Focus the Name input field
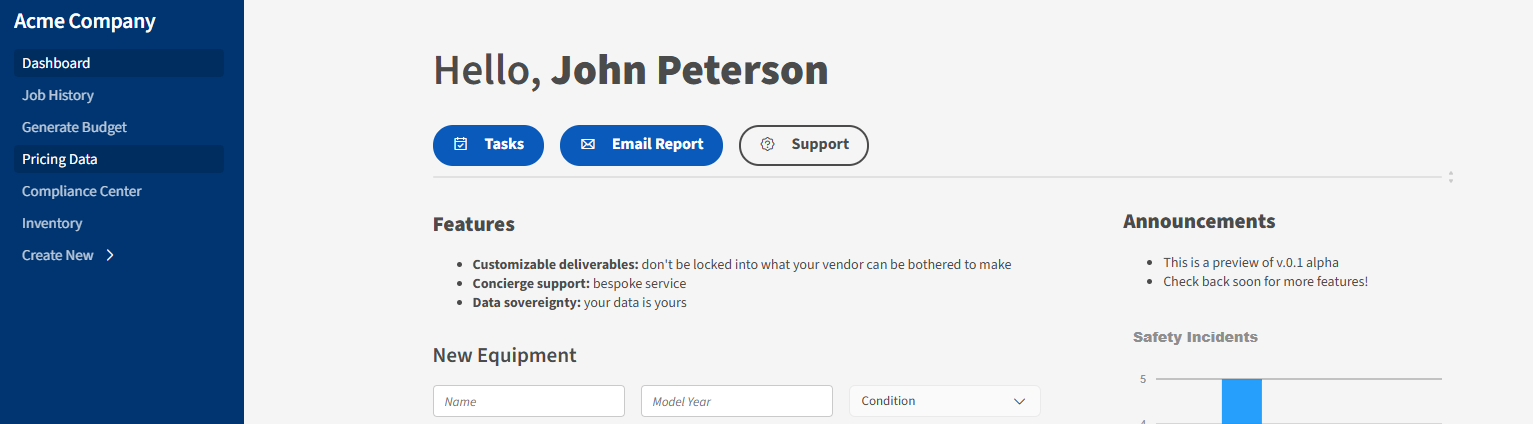This screenshot has width=1533, height=424. click(x=528, y=401)
